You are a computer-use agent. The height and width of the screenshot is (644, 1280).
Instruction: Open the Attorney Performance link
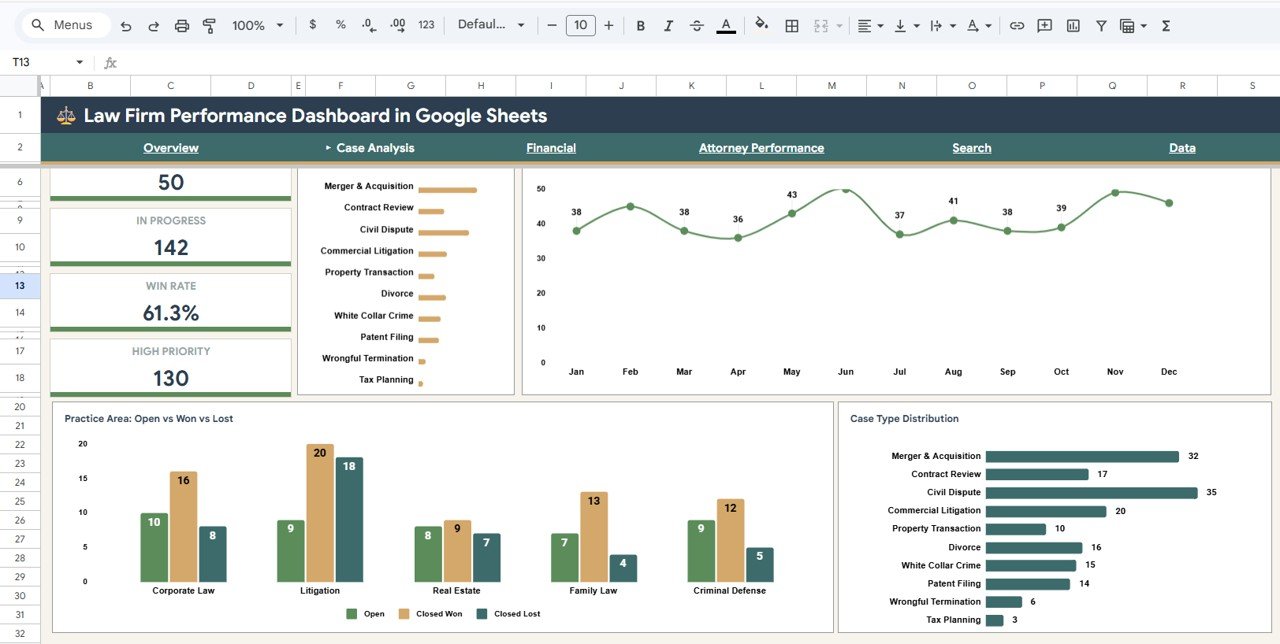pyautogui.click(x=761, y=147)
